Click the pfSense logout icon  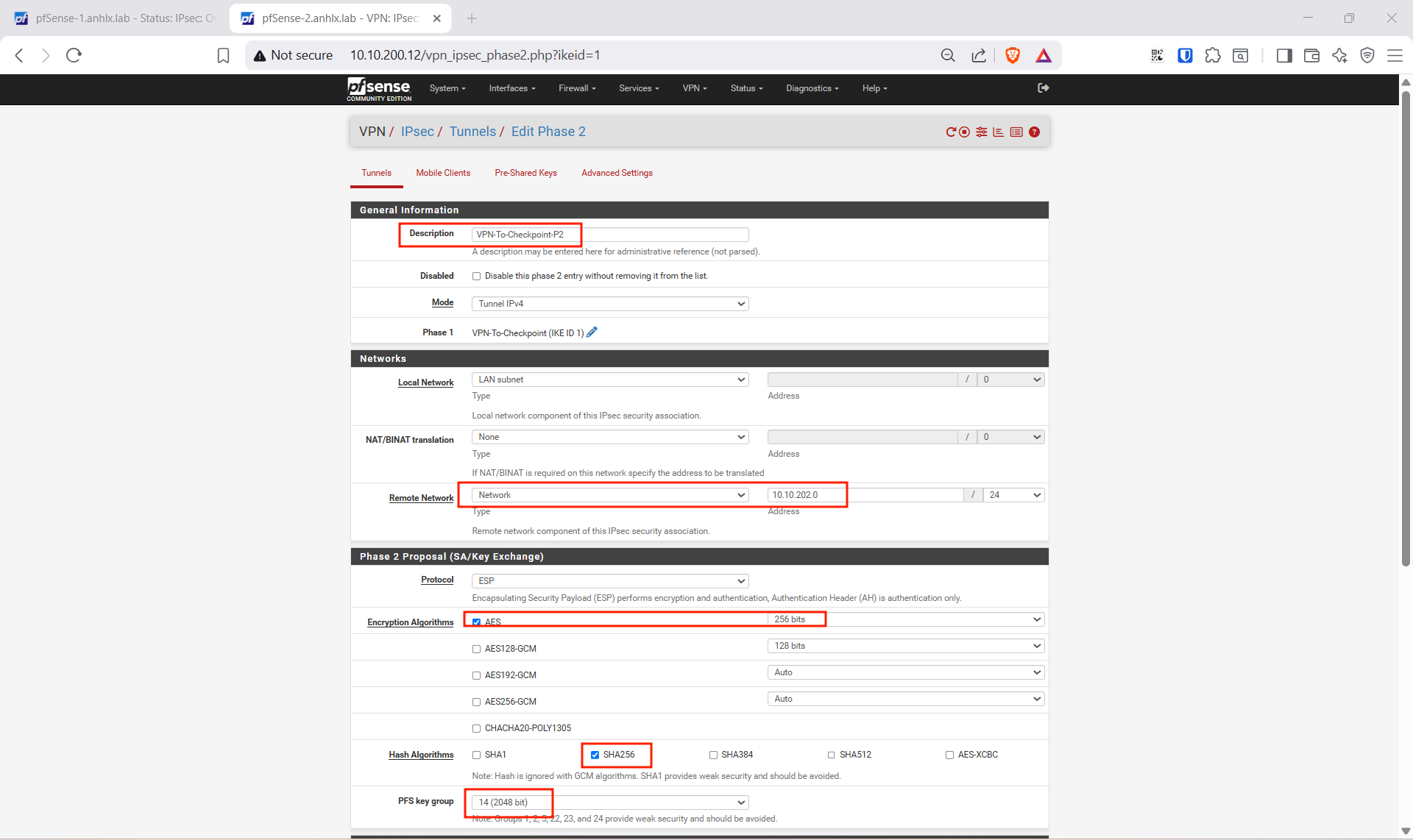tap(1043, 88)
